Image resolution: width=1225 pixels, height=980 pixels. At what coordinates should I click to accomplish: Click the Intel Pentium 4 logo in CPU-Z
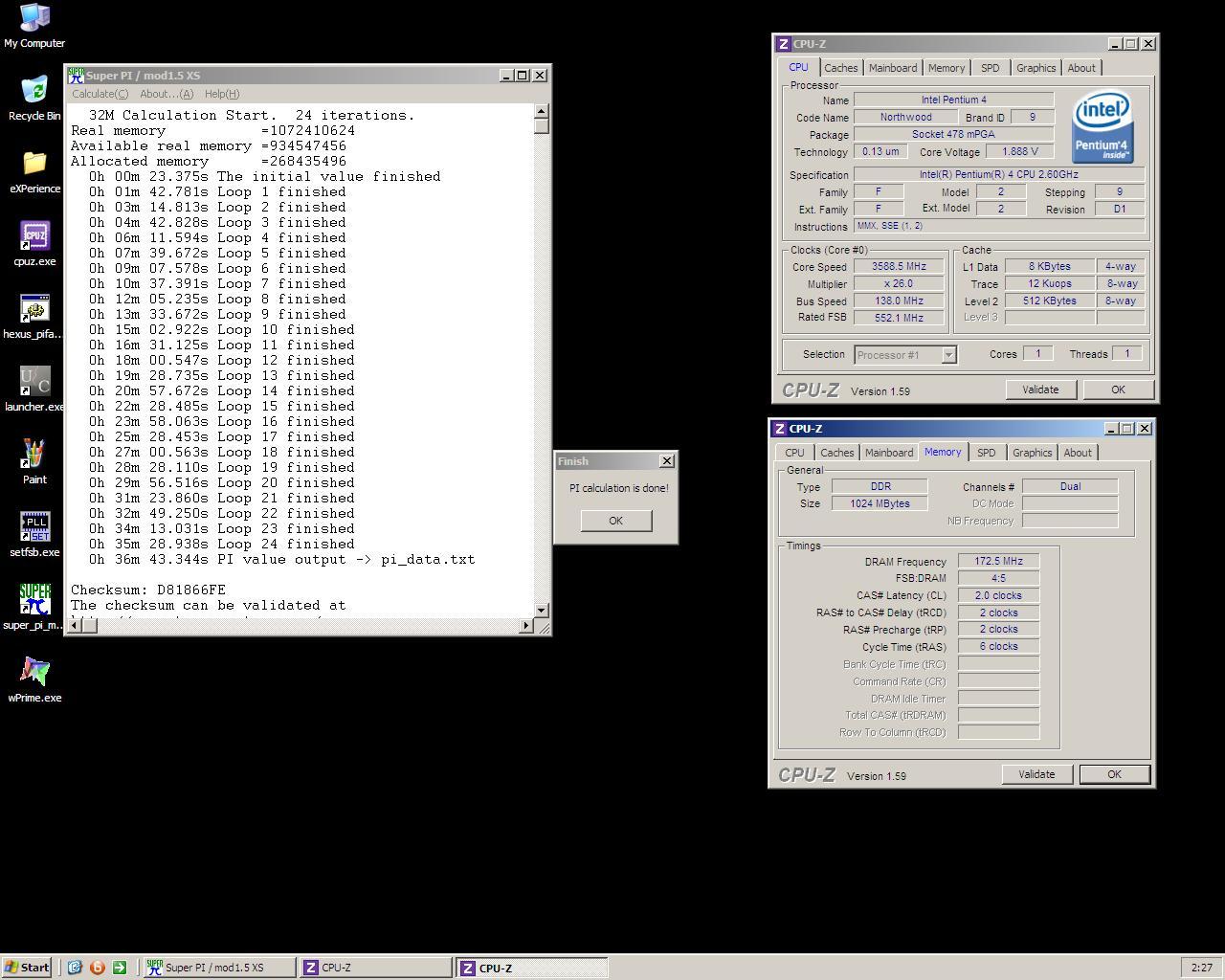tap(1102, 127)
